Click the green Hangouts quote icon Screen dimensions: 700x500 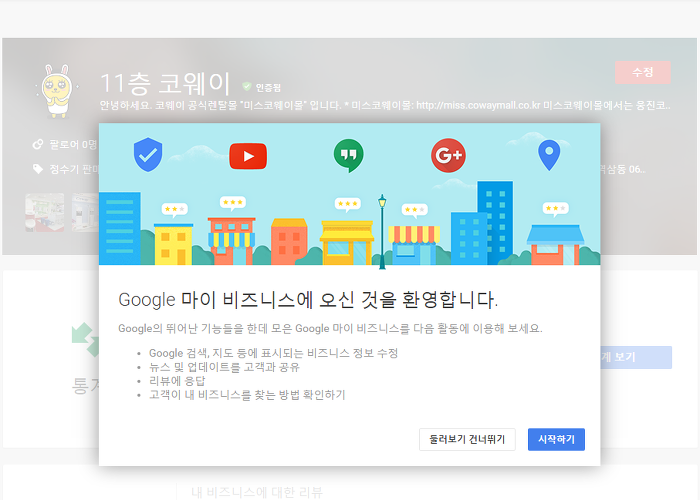tap(348, 155)
